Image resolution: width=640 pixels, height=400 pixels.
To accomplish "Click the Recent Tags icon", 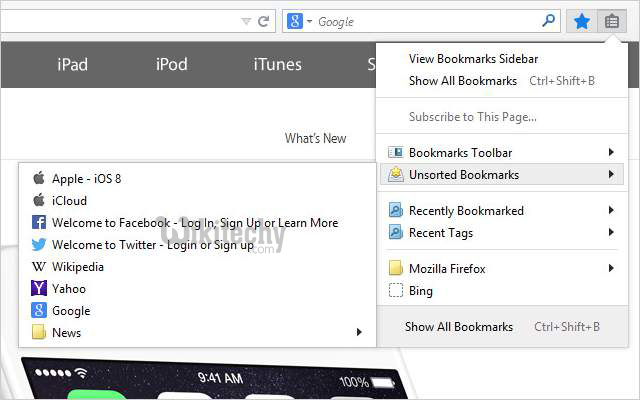I will tap(396, 232).
